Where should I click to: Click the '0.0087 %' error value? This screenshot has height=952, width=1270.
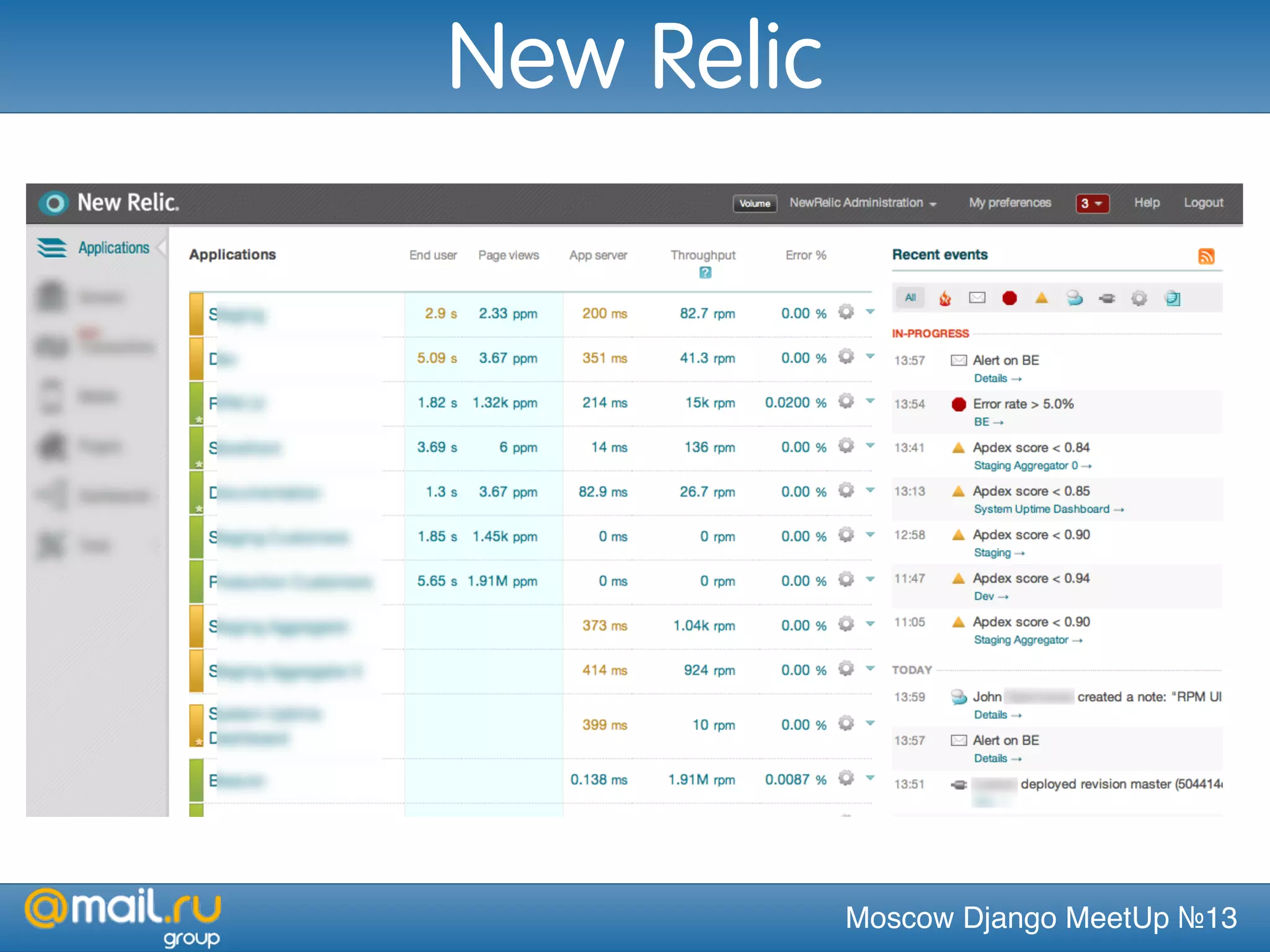click(796, 780)
